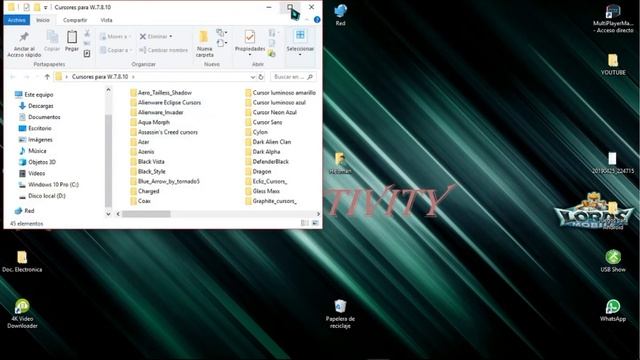This screenshot has height=360, width=640.
Task: Expand the Seleccionar dropdown arrow
Action: pos(300,55)
